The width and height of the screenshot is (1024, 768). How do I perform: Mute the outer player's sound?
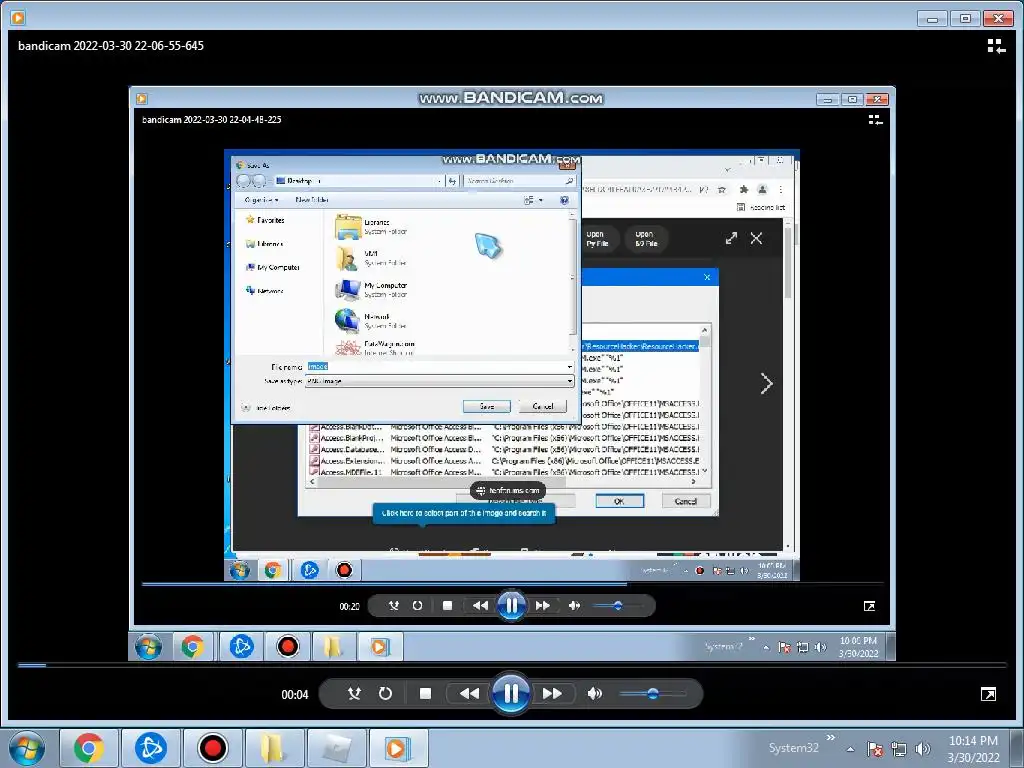tap(594, 694)
